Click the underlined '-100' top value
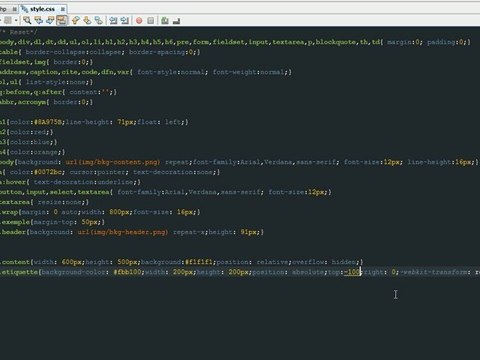 click(352, 272)
